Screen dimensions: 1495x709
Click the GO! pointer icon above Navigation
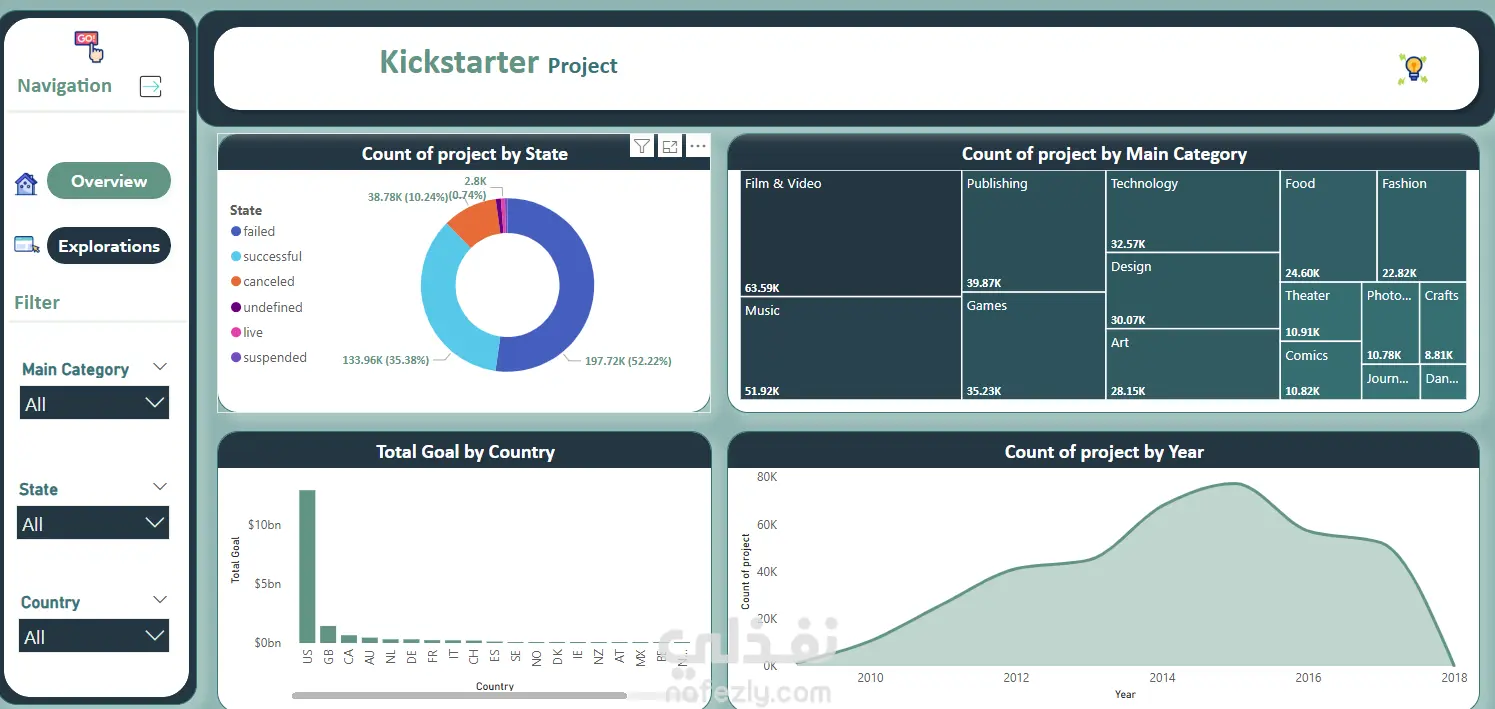[x=88, y=45]
